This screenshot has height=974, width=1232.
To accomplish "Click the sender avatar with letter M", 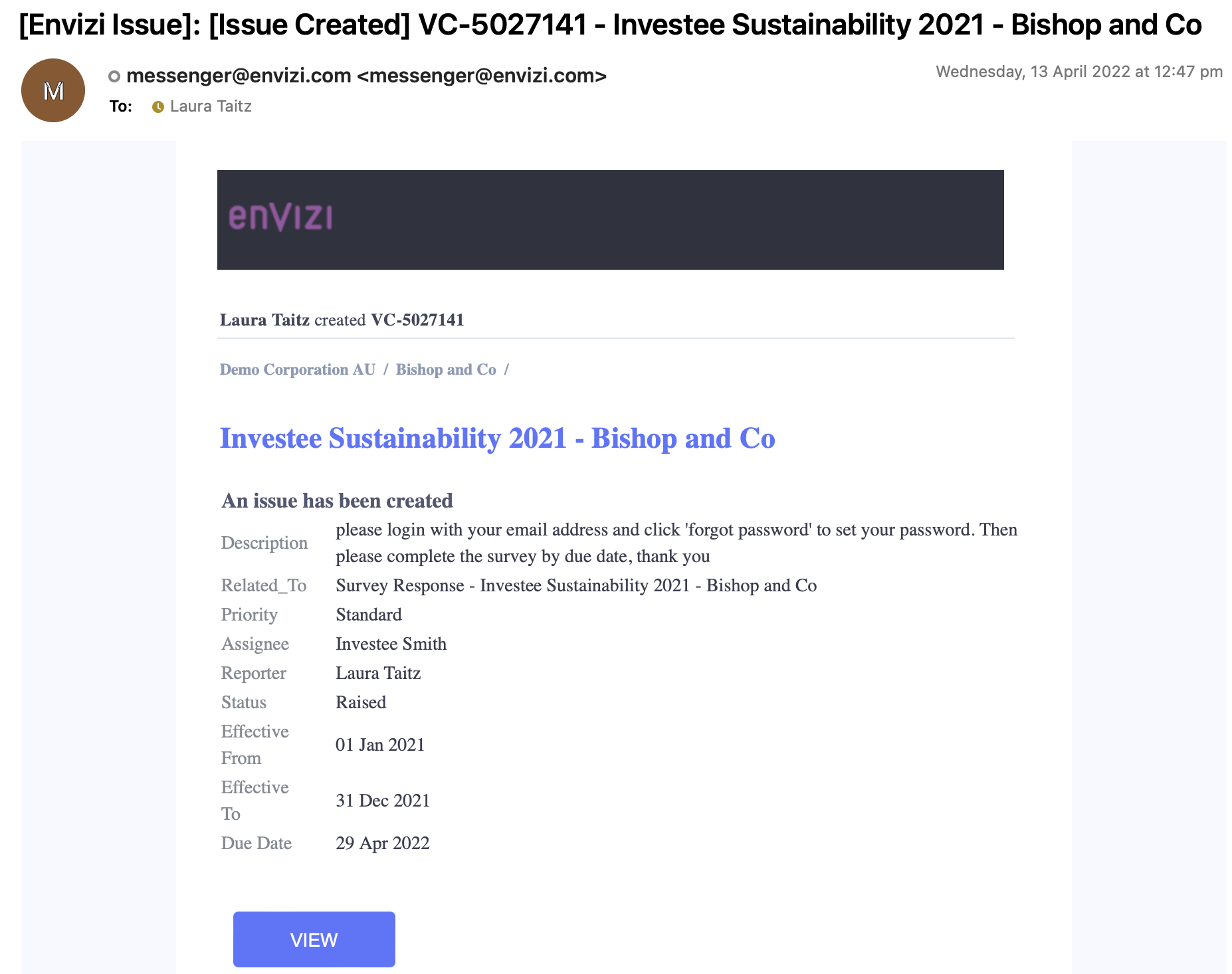I will tap(53, 90).
